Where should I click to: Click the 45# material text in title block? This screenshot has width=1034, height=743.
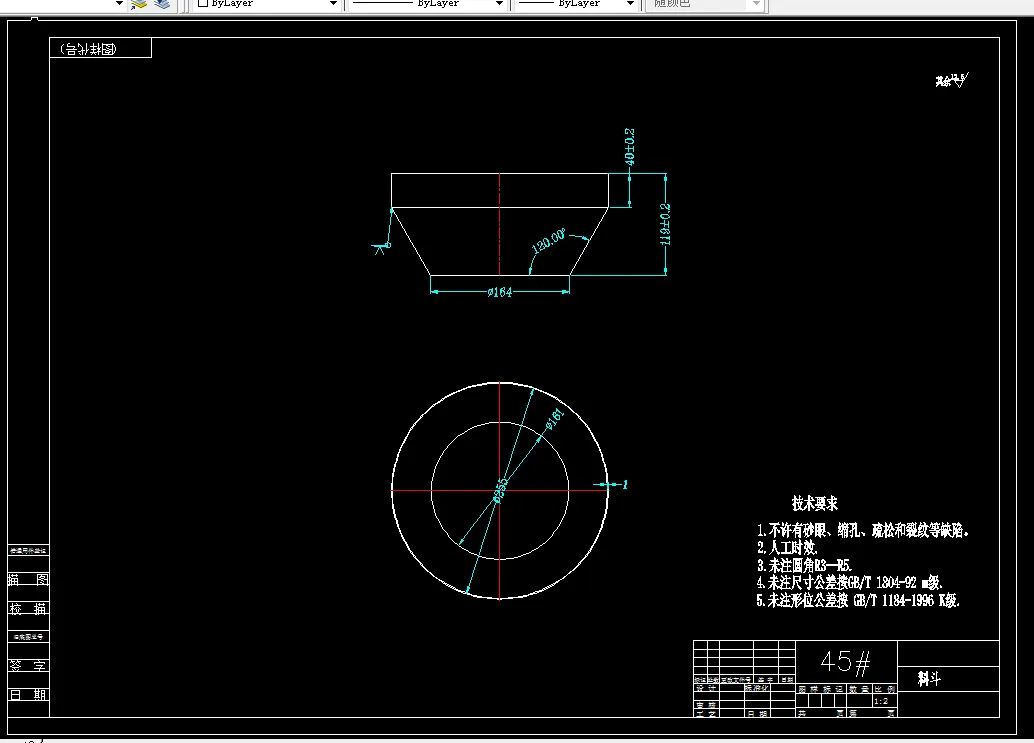(845, 662)
